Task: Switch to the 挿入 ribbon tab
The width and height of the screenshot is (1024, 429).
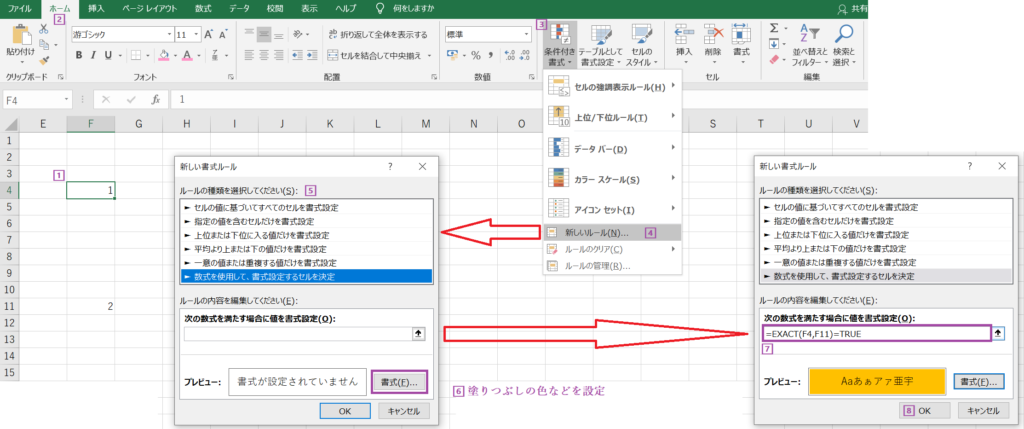Action: point(96,8)
